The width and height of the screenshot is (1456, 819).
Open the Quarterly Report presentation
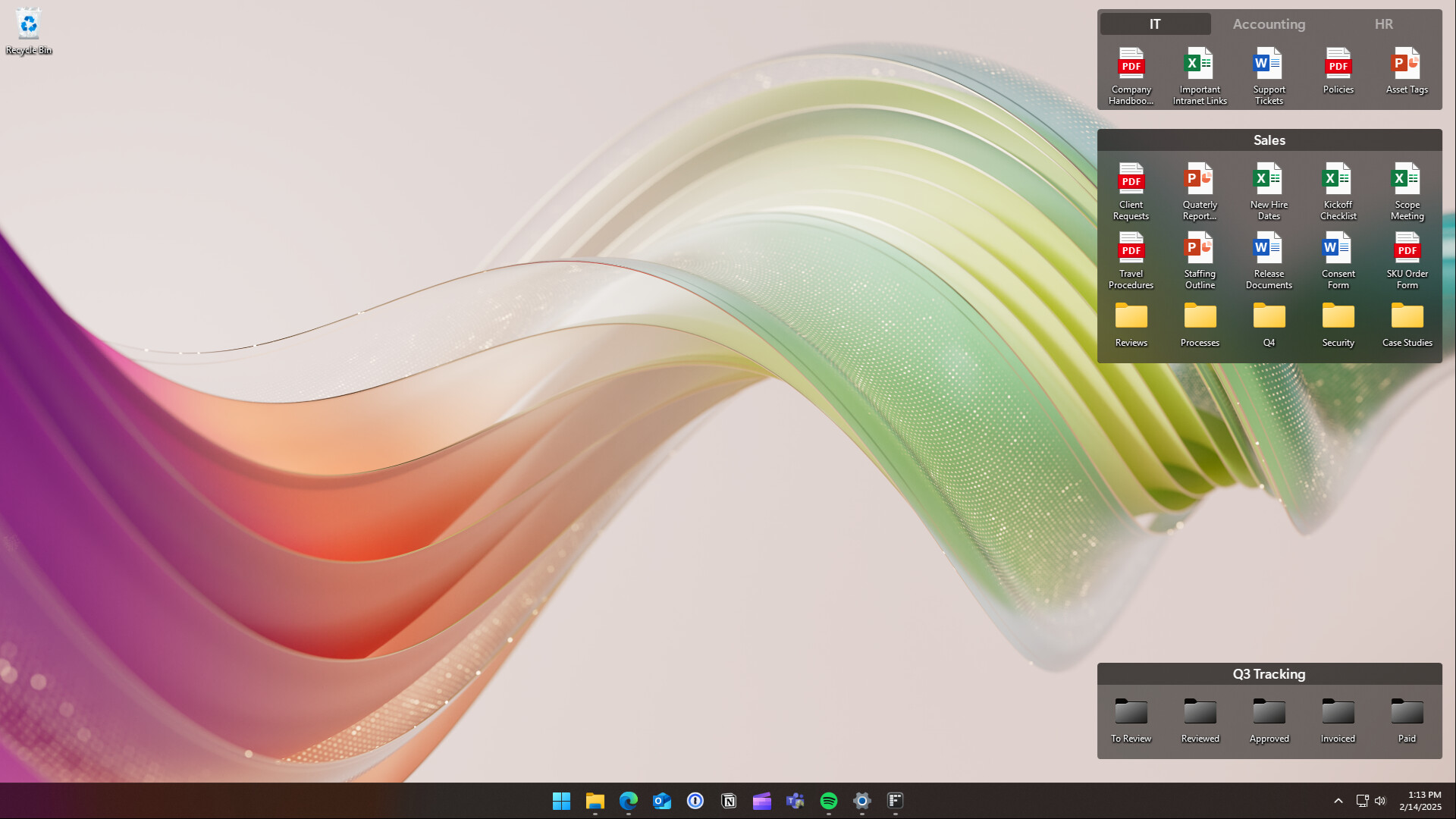click(1200, 182)
